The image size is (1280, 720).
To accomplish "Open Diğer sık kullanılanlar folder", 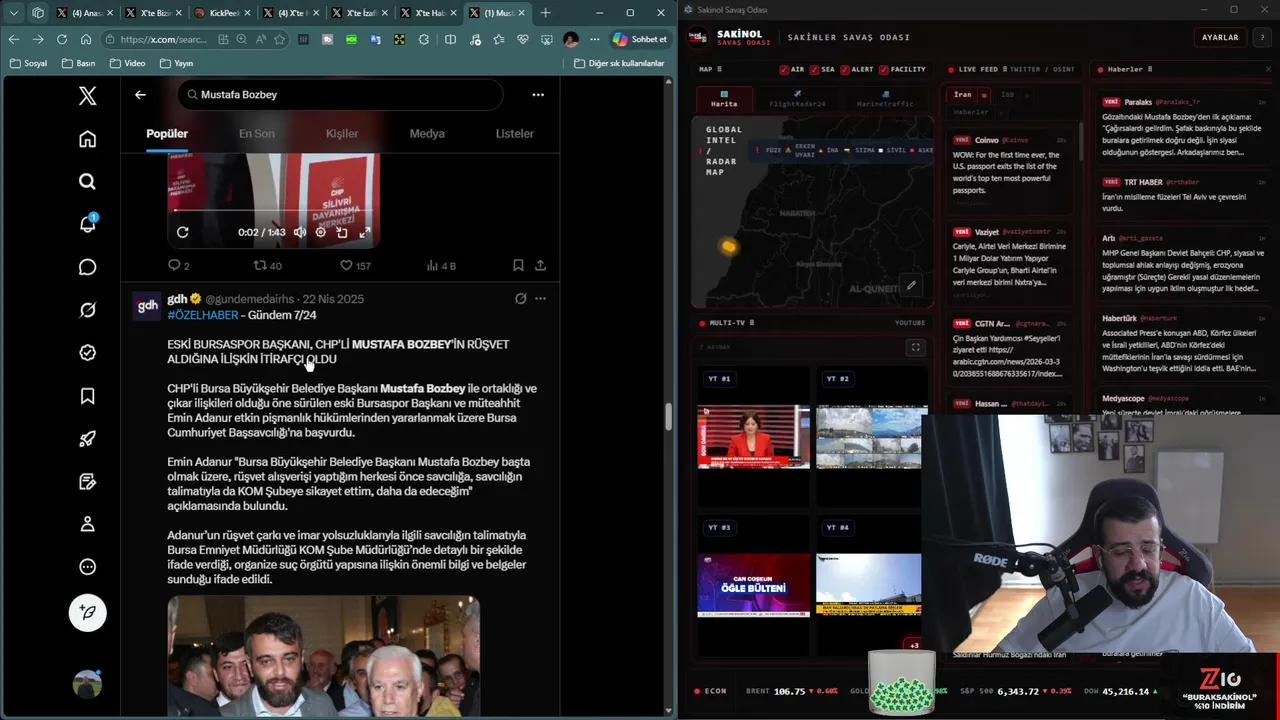I will coord(619,63).
